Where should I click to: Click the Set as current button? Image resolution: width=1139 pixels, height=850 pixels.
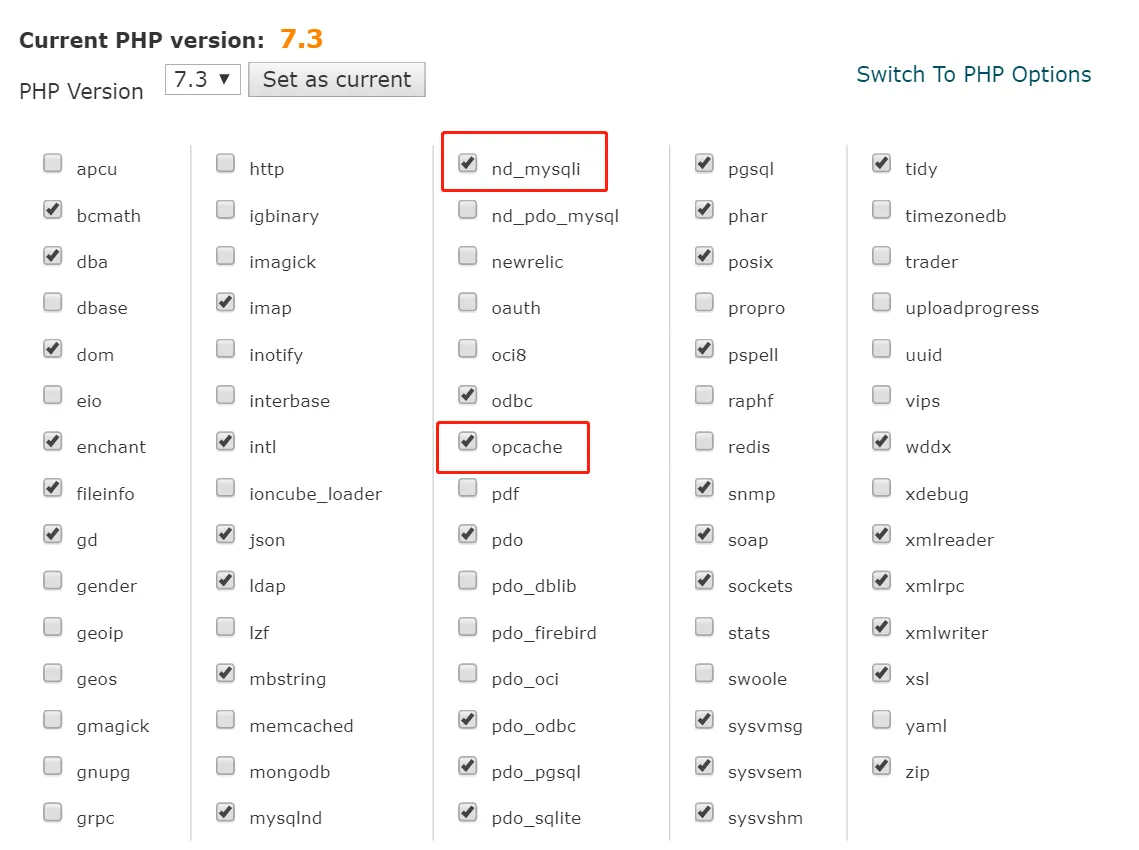[336, 79]
